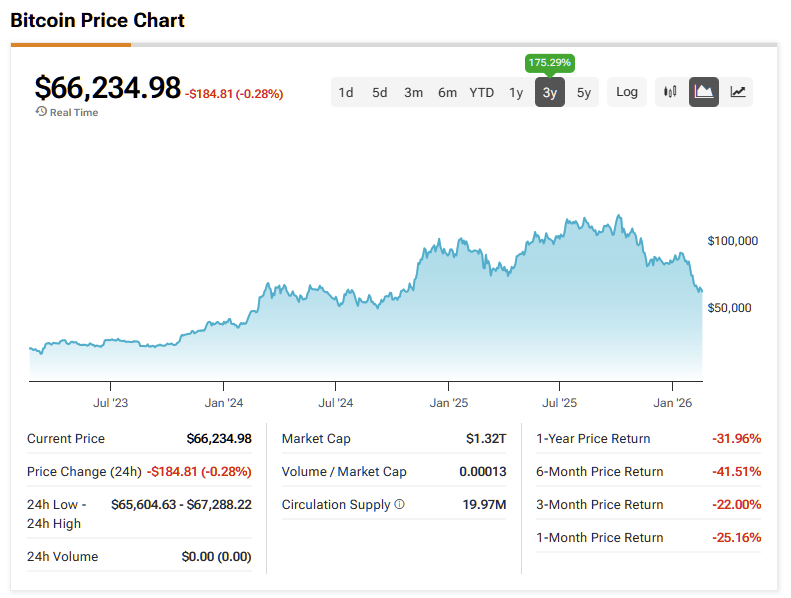Click the $1.32T market cap value

pos(486,439)
